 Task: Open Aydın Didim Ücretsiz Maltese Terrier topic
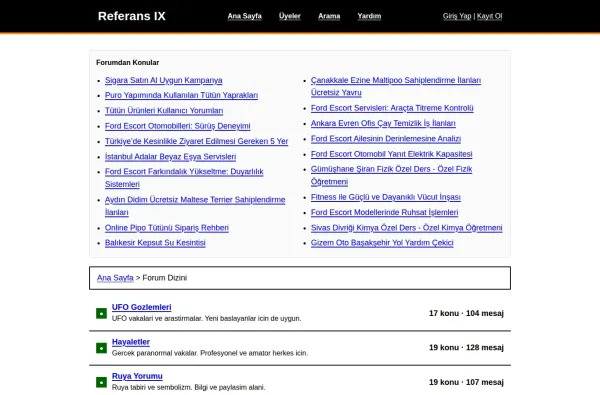pyautogui.click(x=195, y=206)
